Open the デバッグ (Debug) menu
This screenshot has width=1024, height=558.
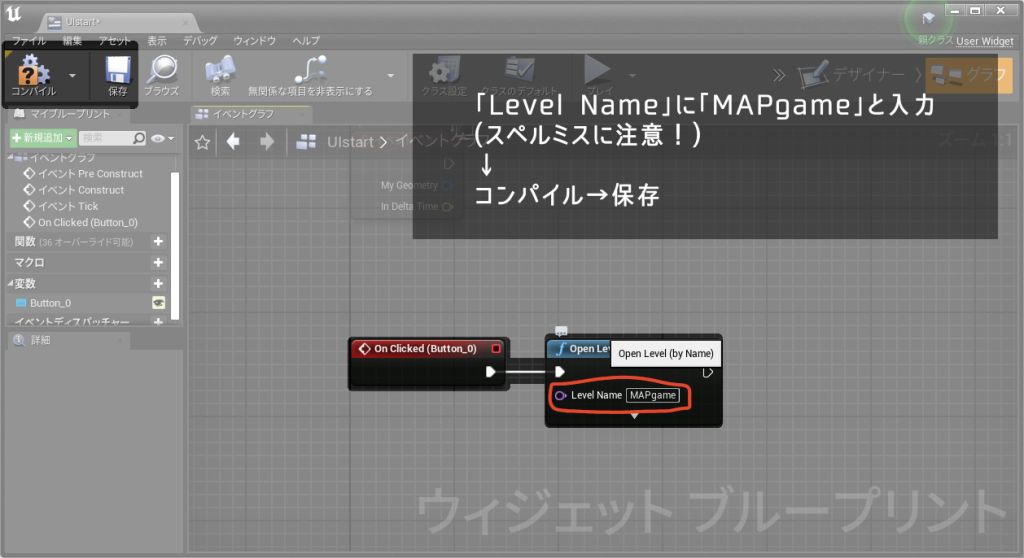200,41
